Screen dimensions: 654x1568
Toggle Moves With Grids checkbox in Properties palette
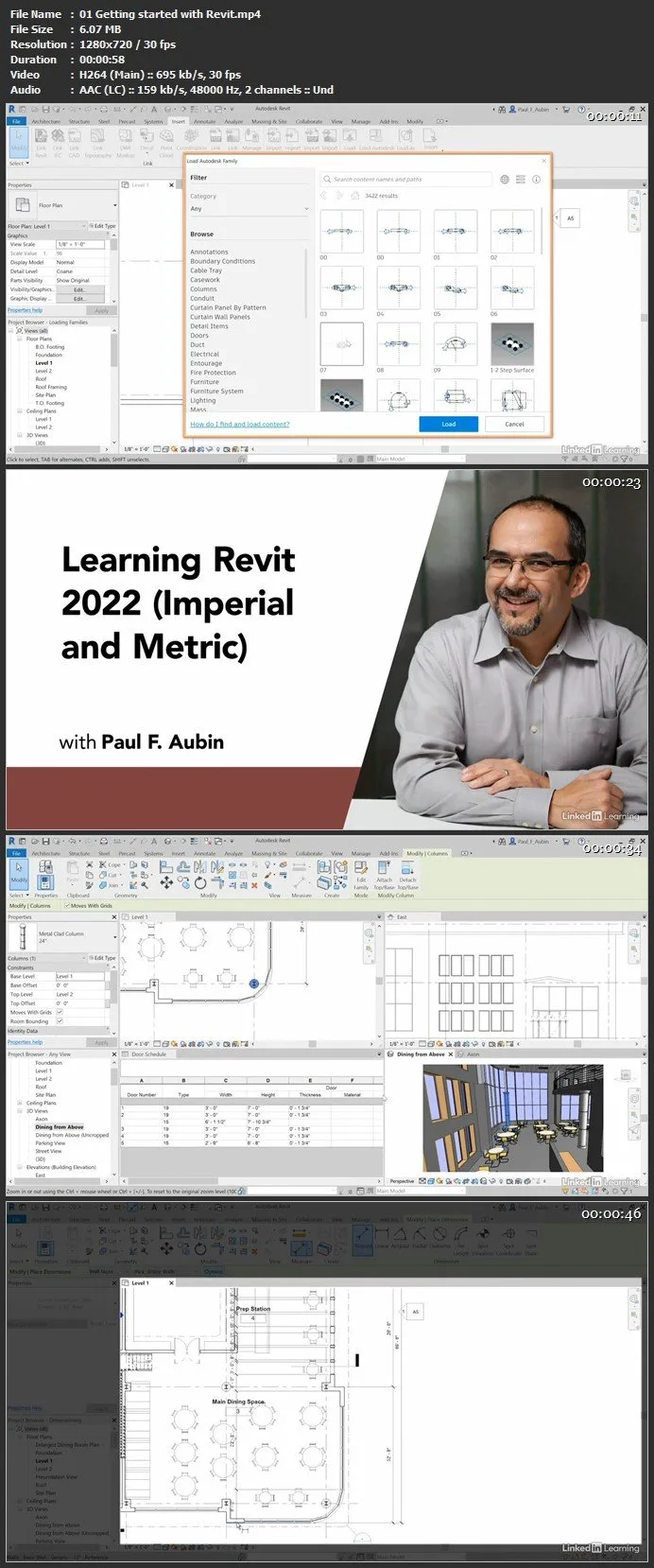click(60, 1013)
